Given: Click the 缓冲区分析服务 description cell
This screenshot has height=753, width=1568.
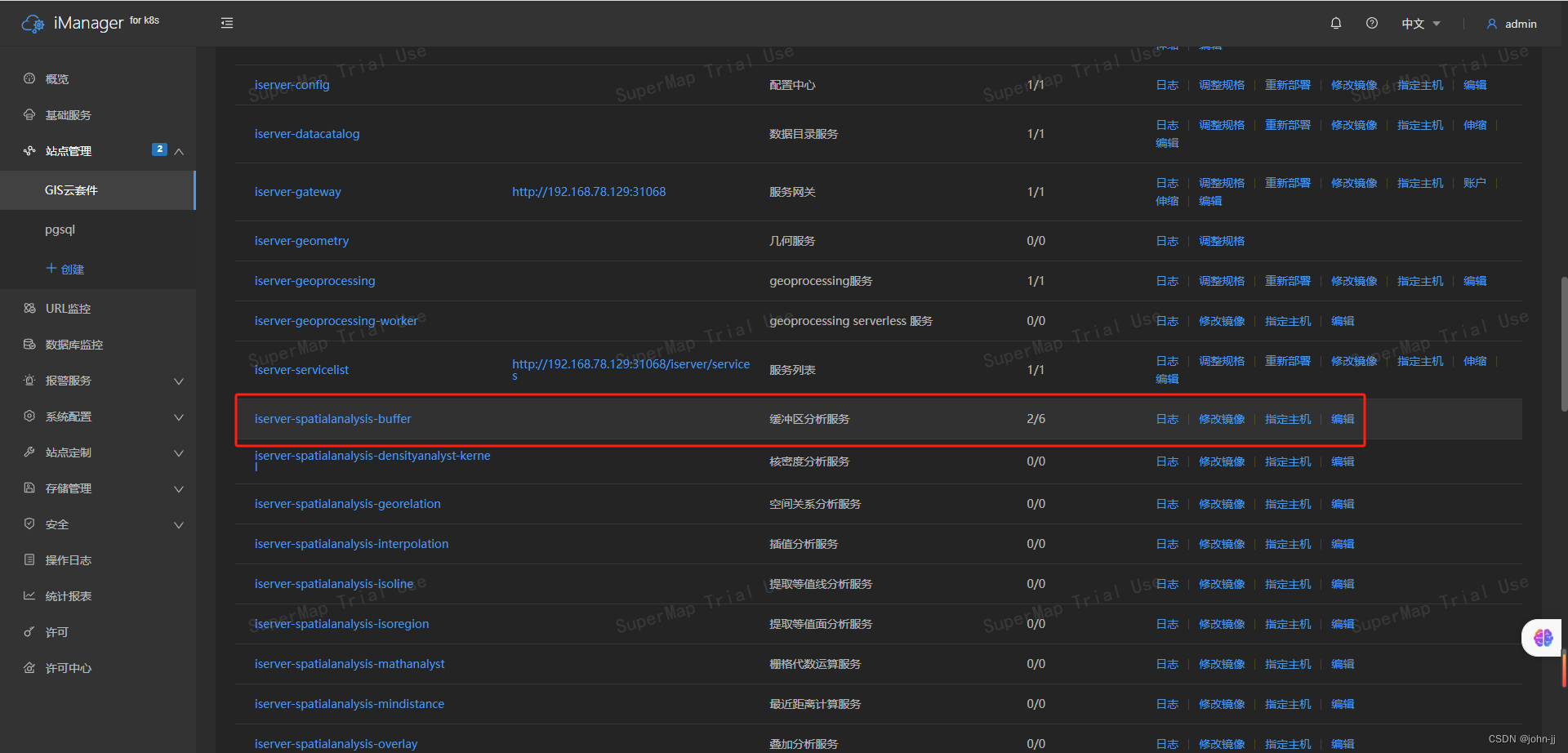Looking at the screenshot, I should pos(809,419).
